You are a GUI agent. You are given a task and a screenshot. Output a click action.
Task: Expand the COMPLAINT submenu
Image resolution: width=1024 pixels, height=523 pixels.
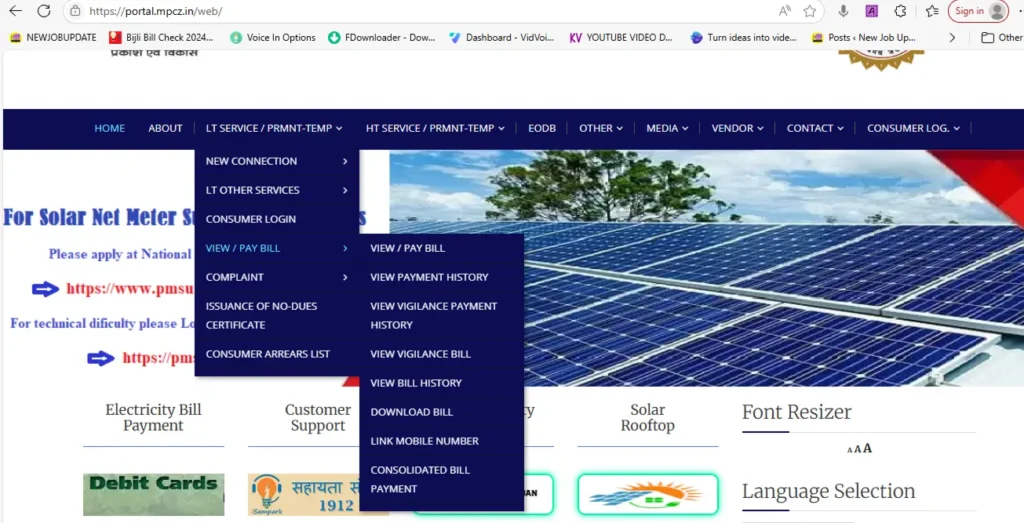click(x=277, y=277)
